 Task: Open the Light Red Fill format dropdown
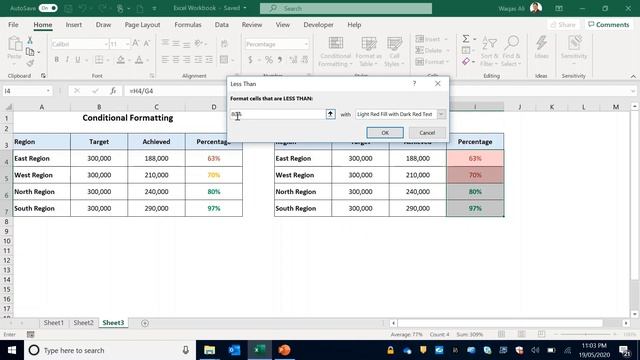[x=441, y=114]
